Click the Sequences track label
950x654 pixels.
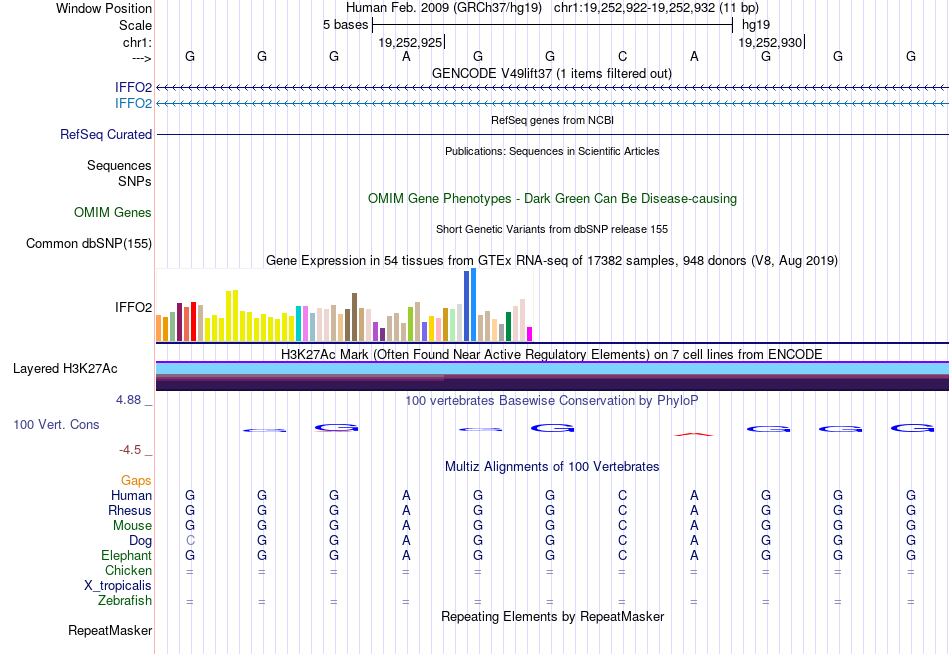pyautogui.click(x=119, y=165)
